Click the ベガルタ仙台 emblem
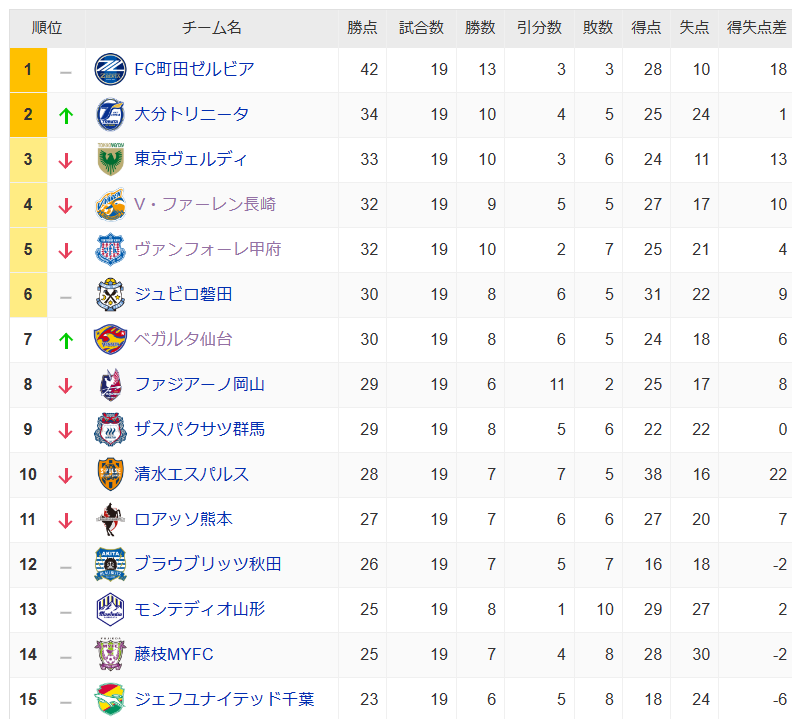The width and height of the screenshot is (792, 719). (110, 340)
